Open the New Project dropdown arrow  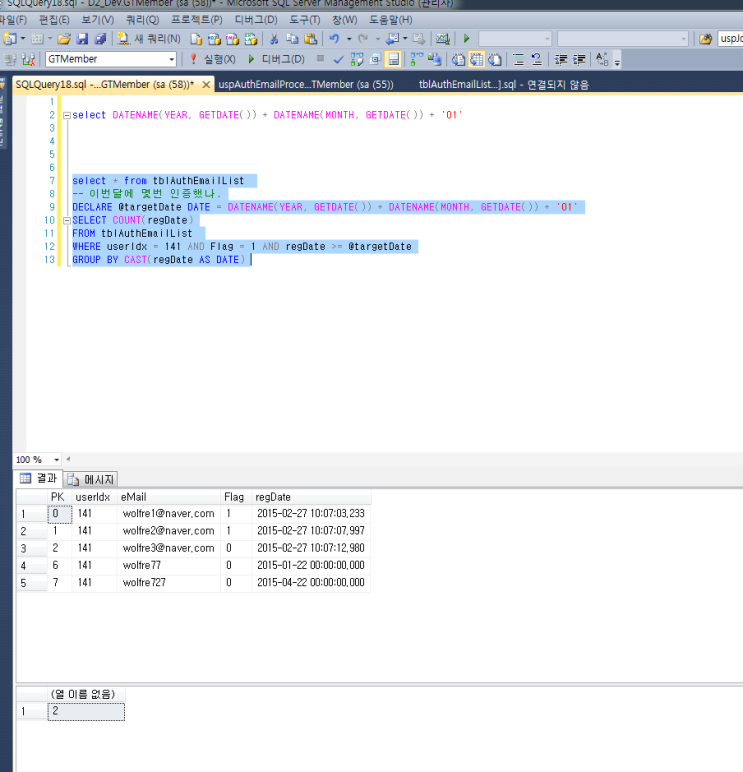click(x=23, y=38)
